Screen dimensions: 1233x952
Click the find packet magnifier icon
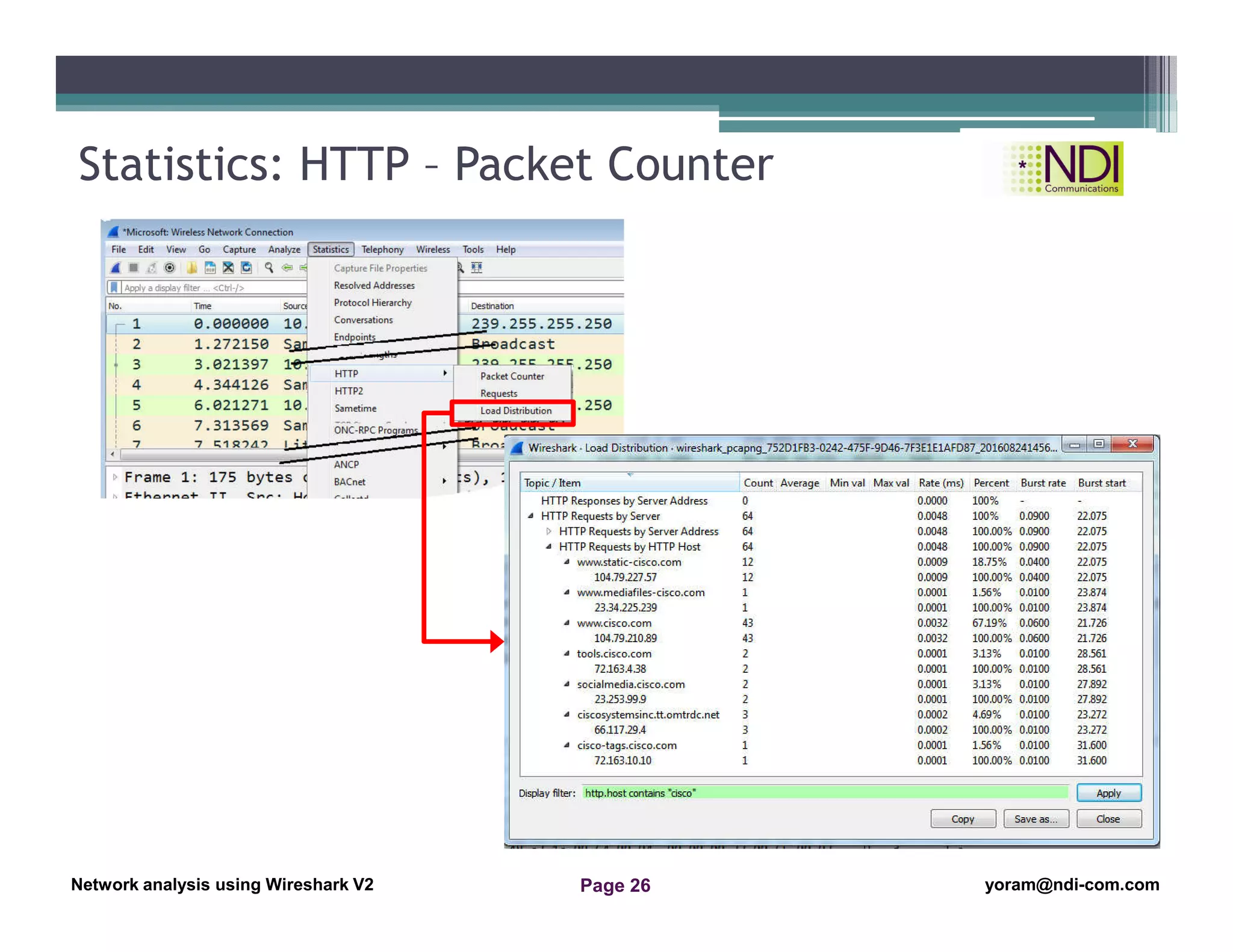click(x=269, y=268)
